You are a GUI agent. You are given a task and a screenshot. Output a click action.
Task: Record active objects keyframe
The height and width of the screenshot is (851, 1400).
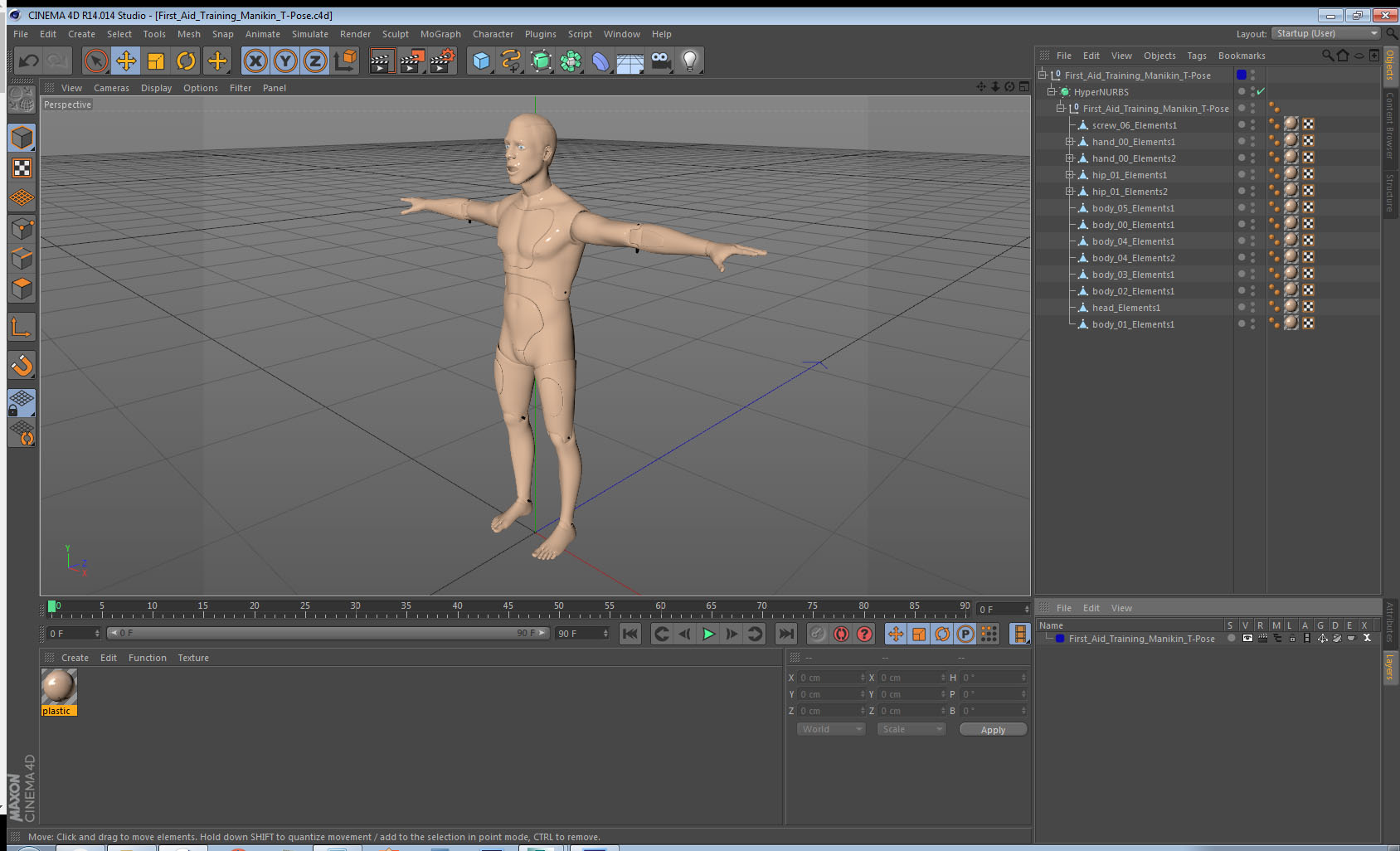818,634
